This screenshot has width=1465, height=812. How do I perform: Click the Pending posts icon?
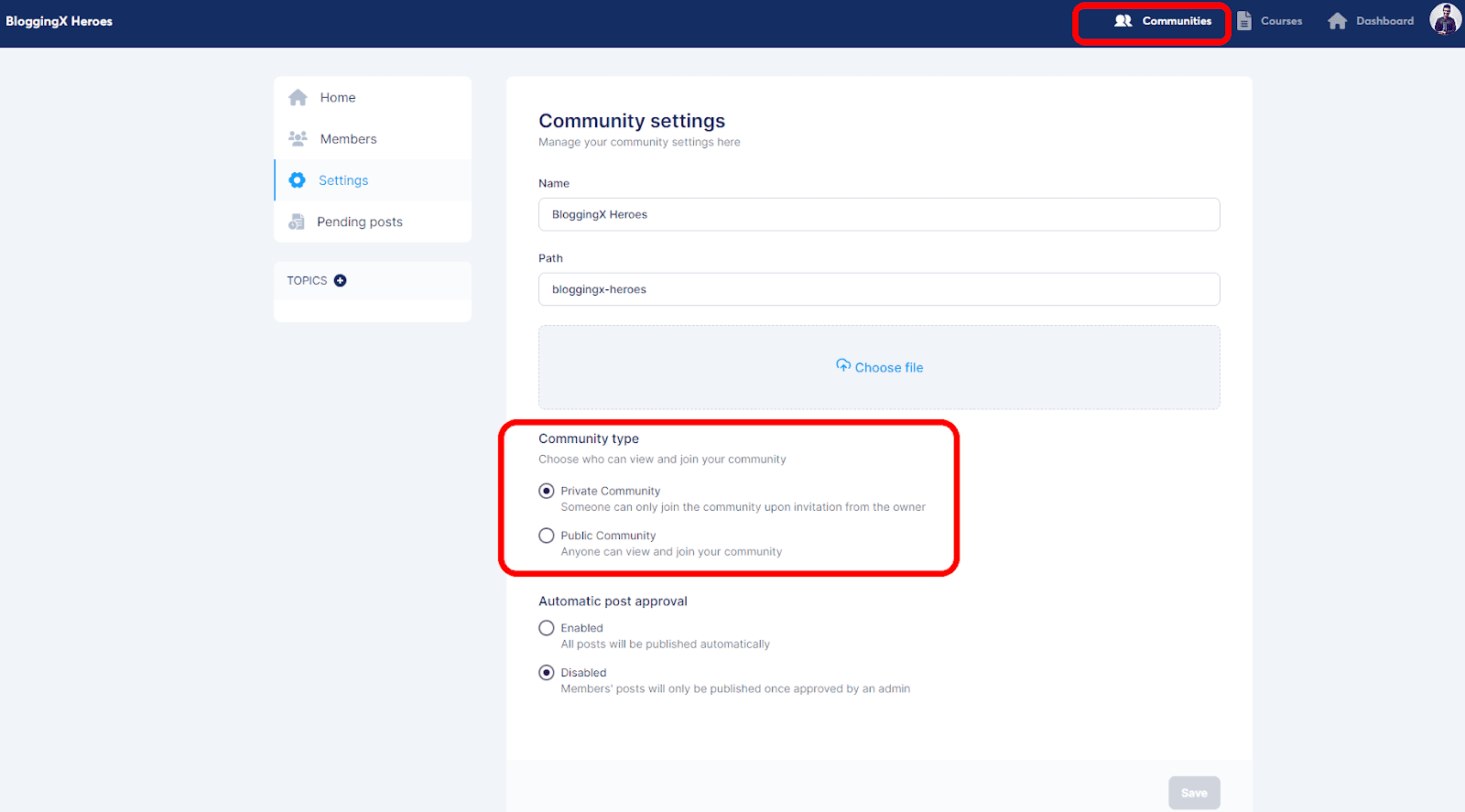(x=297, y=222)
